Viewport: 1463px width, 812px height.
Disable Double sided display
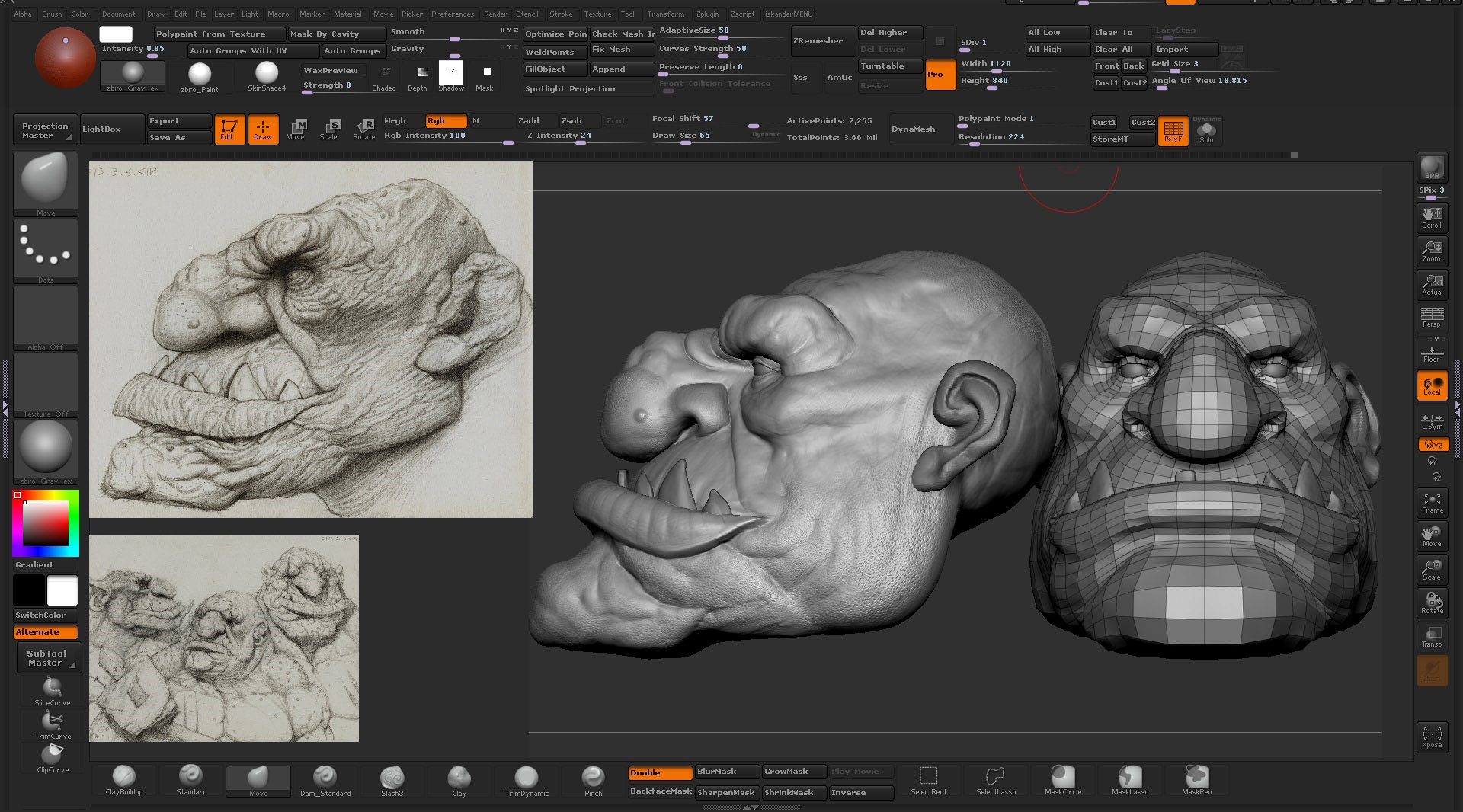[x=660, y=772]
